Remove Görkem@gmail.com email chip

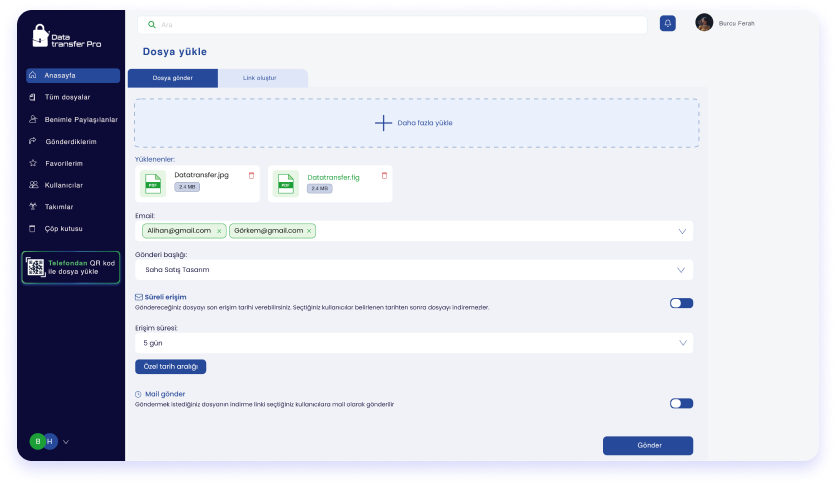pos(309,231)
